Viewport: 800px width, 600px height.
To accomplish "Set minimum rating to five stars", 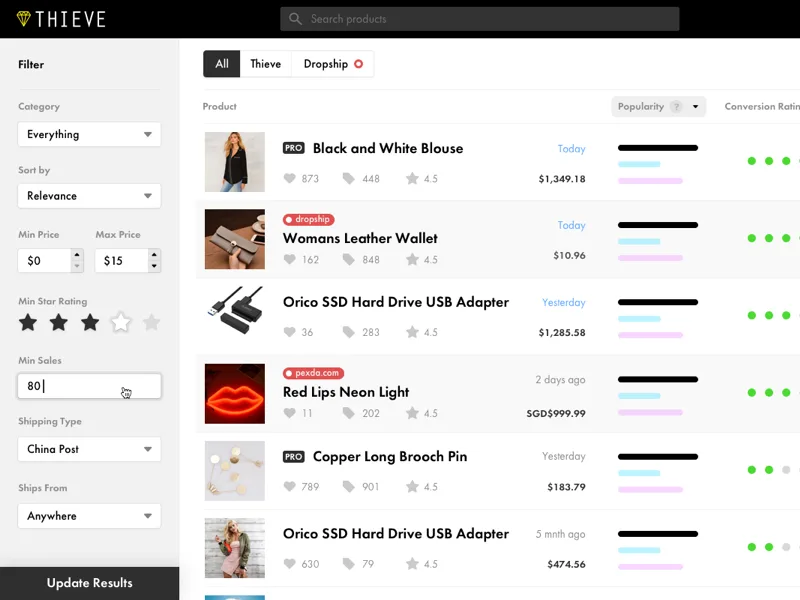I will pos(152,322).
